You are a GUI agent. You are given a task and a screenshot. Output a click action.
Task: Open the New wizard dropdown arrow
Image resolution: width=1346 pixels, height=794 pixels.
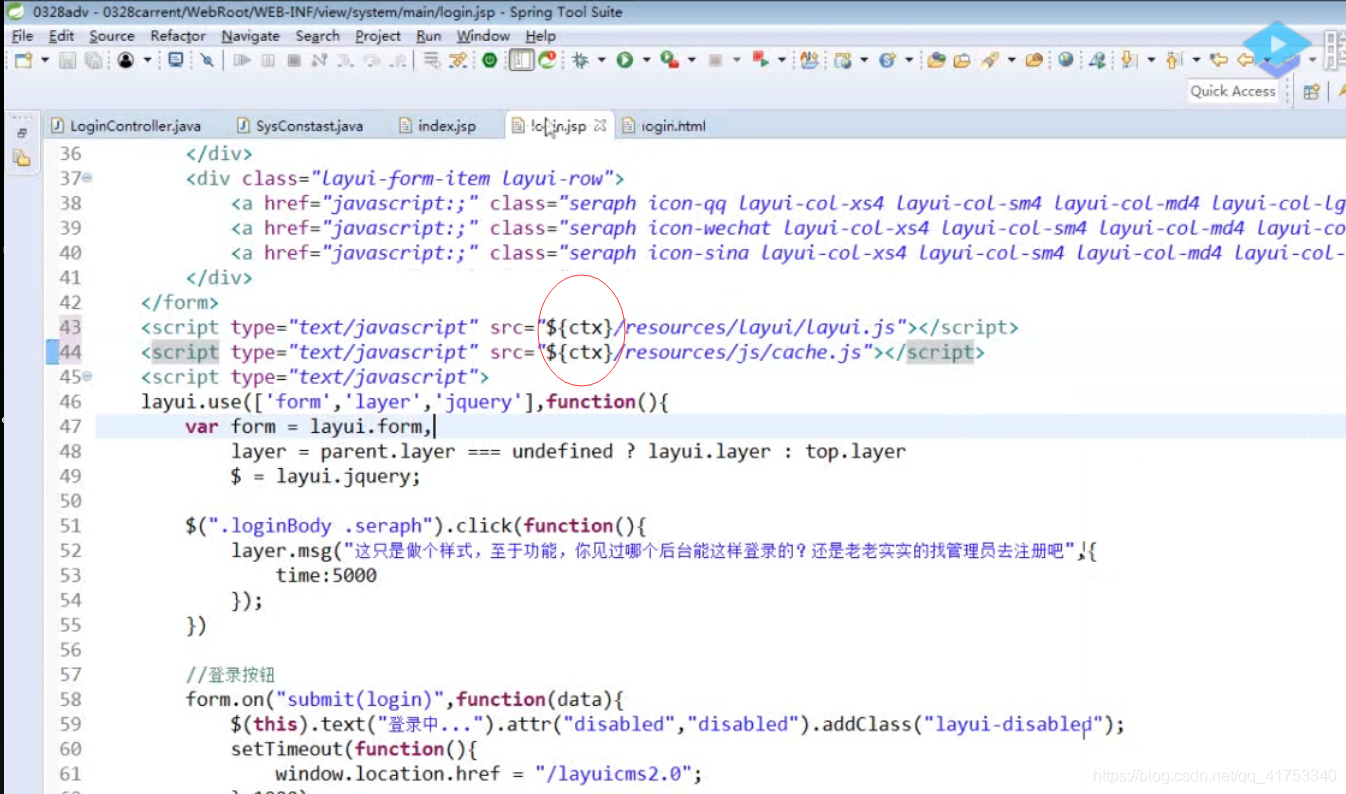45,60
